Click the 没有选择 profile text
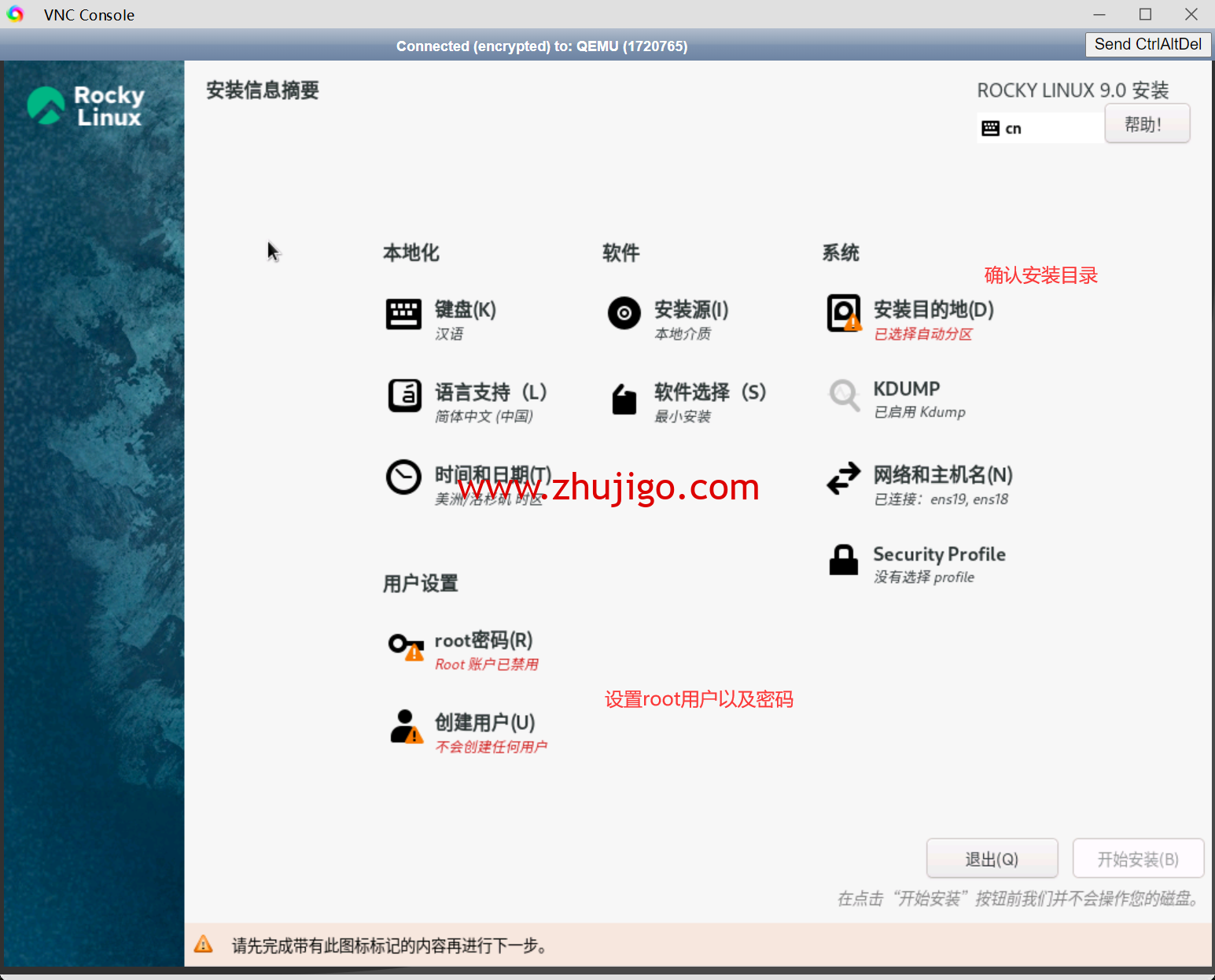 [x=924, y=577]
